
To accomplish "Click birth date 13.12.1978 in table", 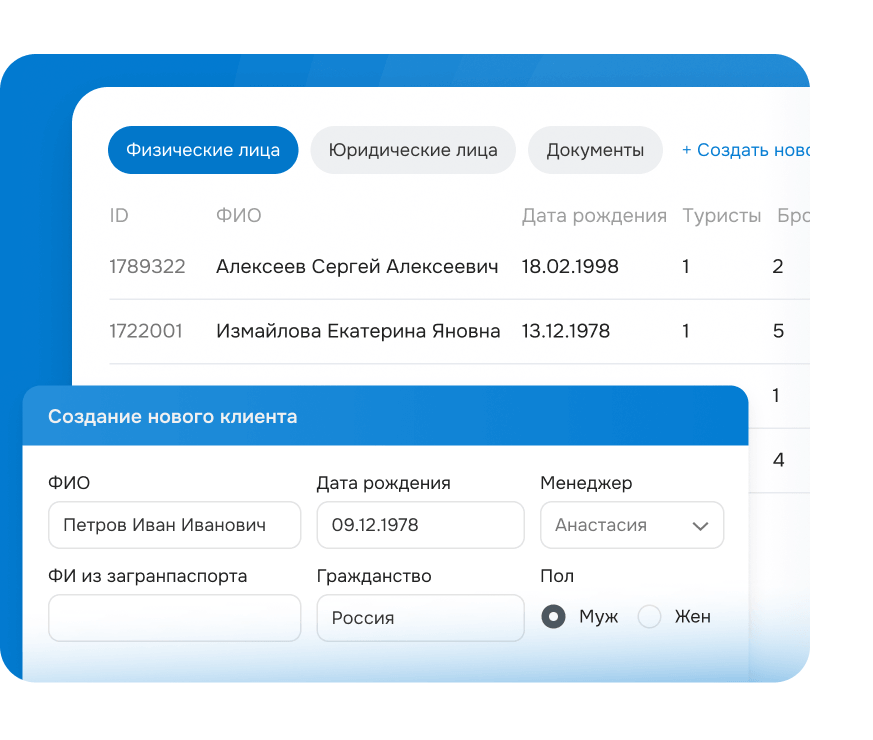I will click(566, 331).
